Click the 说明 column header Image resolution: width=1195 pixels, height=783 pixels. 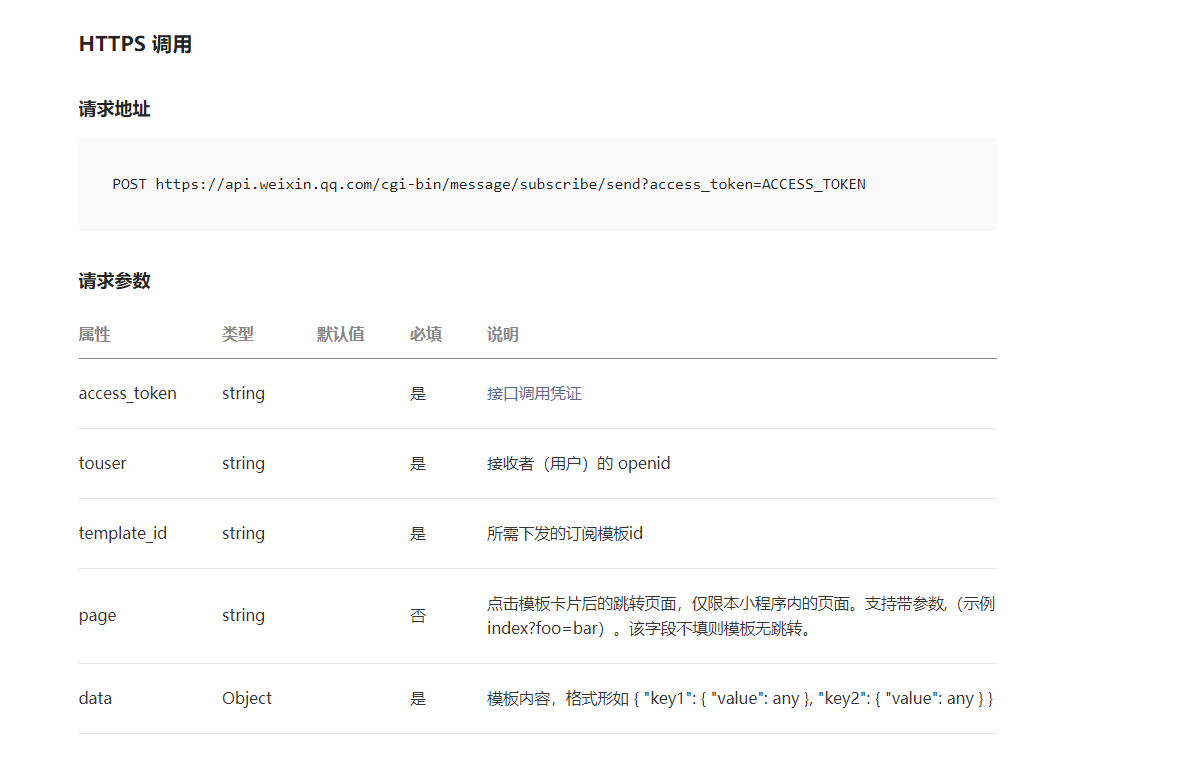tap(503, 334)
